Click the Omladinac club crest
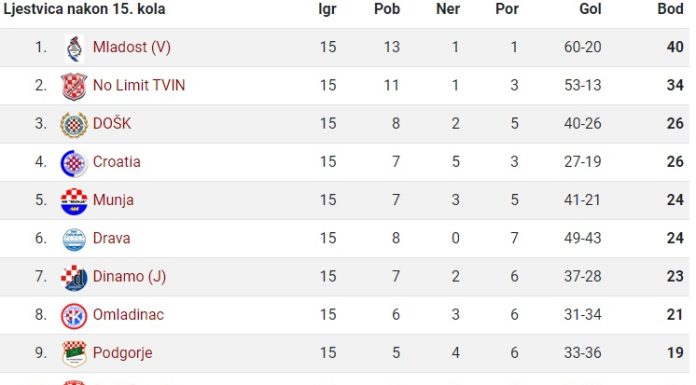The image size is (696, 385). [x=74, y=316]
